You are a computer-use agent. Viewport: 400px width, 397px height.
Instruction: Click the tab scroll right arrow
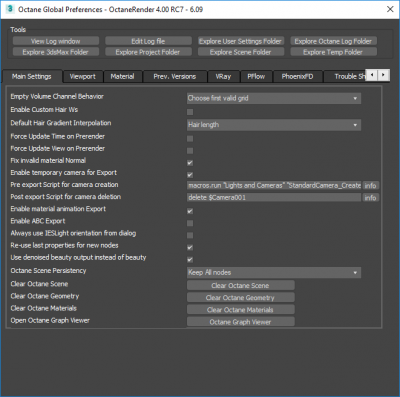click(383, 75)
